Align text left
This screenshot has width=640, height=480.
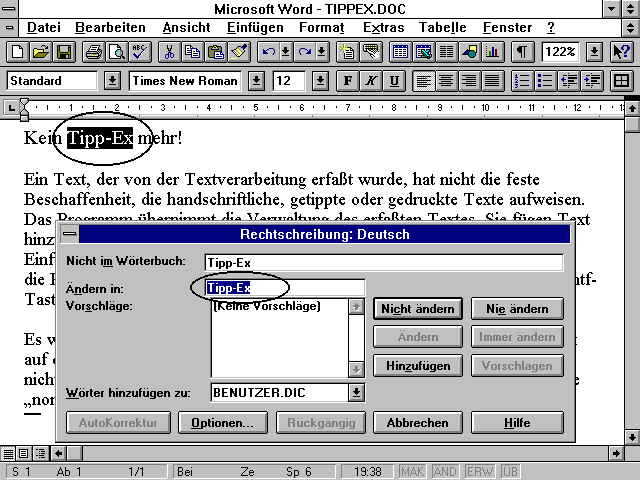[x=423, y=81]
